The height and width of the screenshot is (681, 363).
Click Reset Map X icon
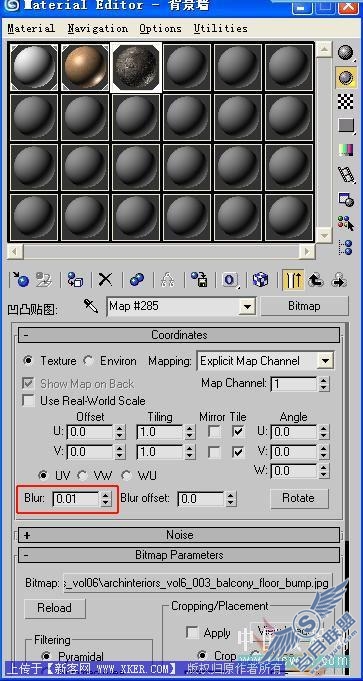pyautogui.click(x=105, y=279)
